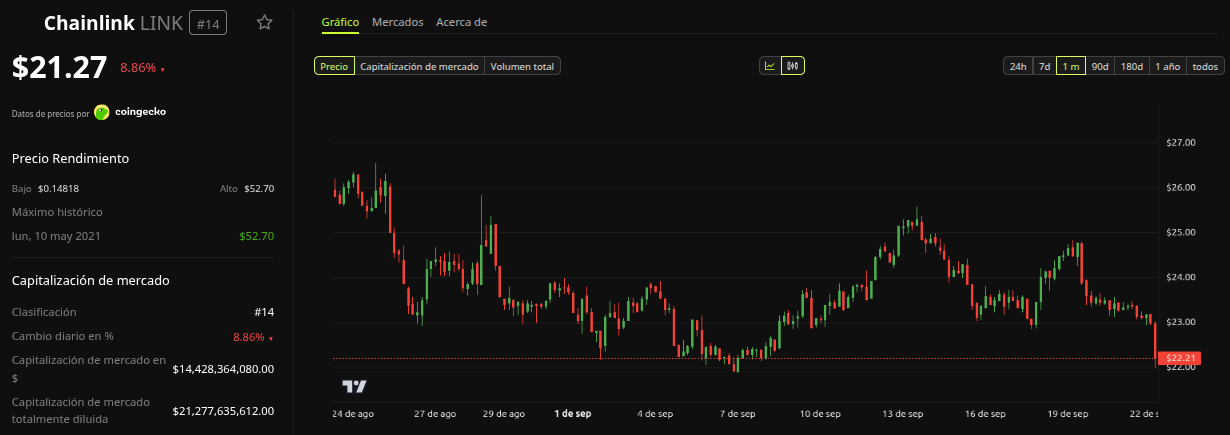
Task: Click the Capitalización de mercado section heading
Action: tap(90, 280)
